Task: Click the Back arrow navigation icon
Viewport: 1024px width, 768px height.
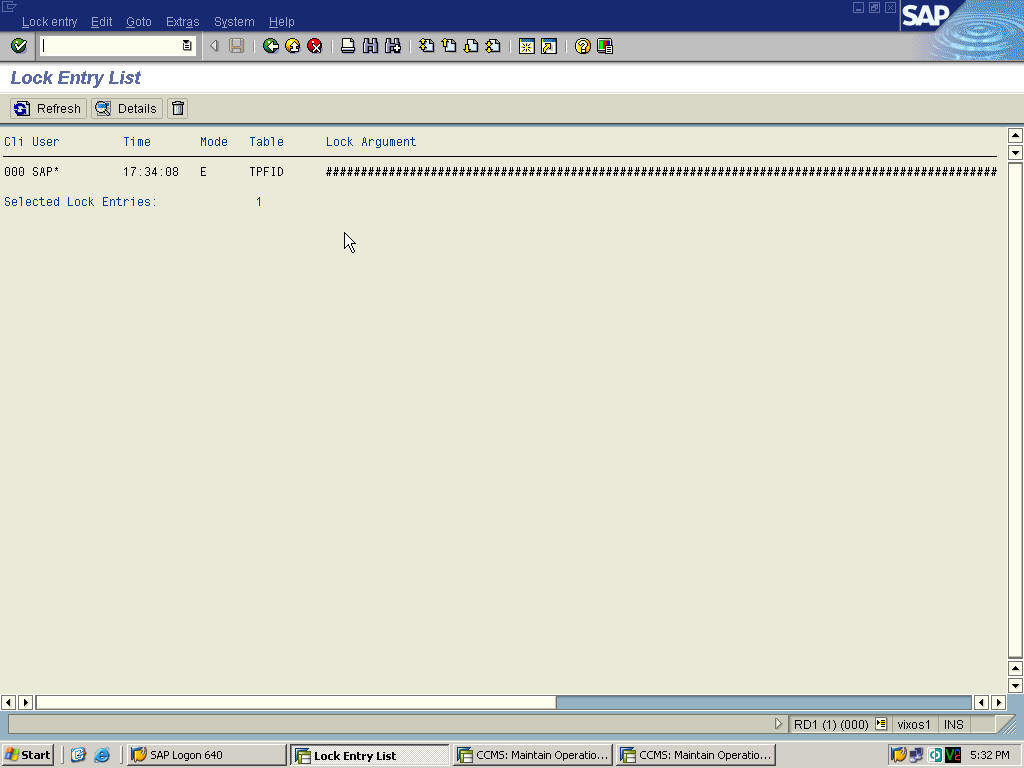Action: (270, 45)
